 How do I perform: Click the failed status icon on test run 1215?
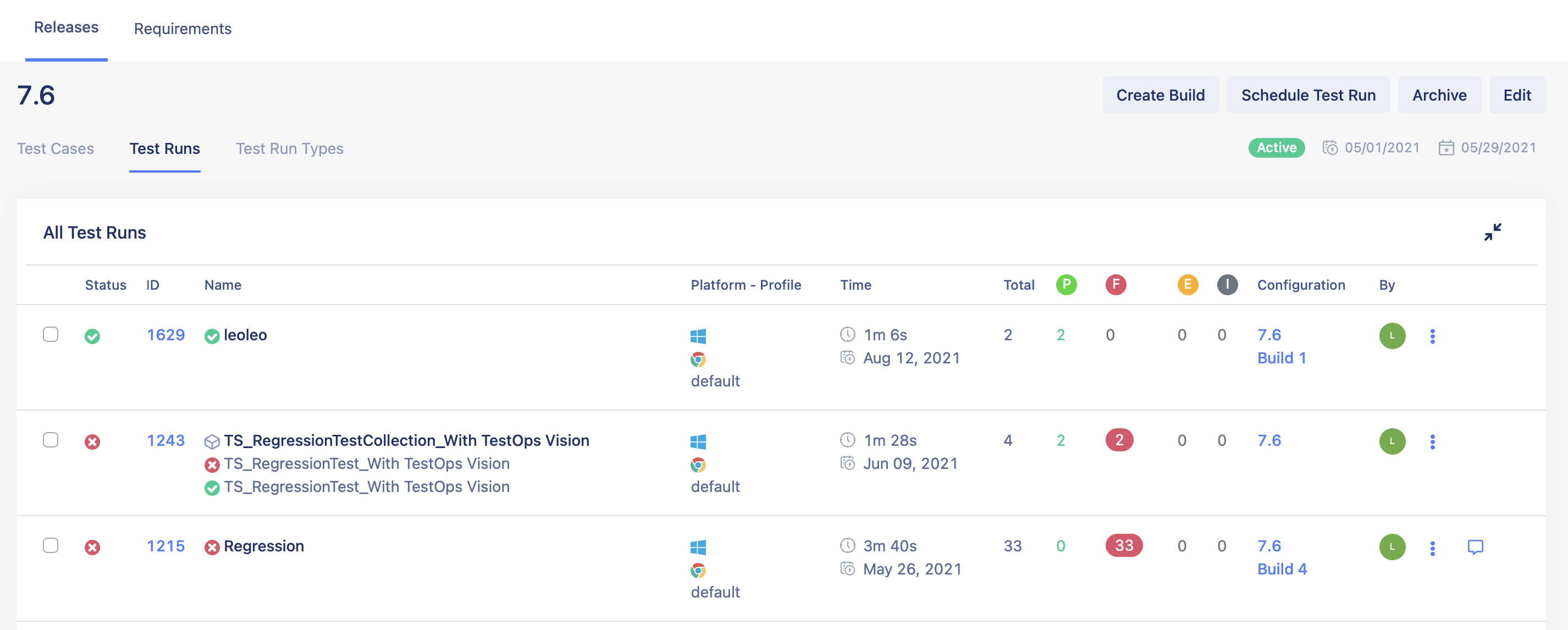coord(92,546)
